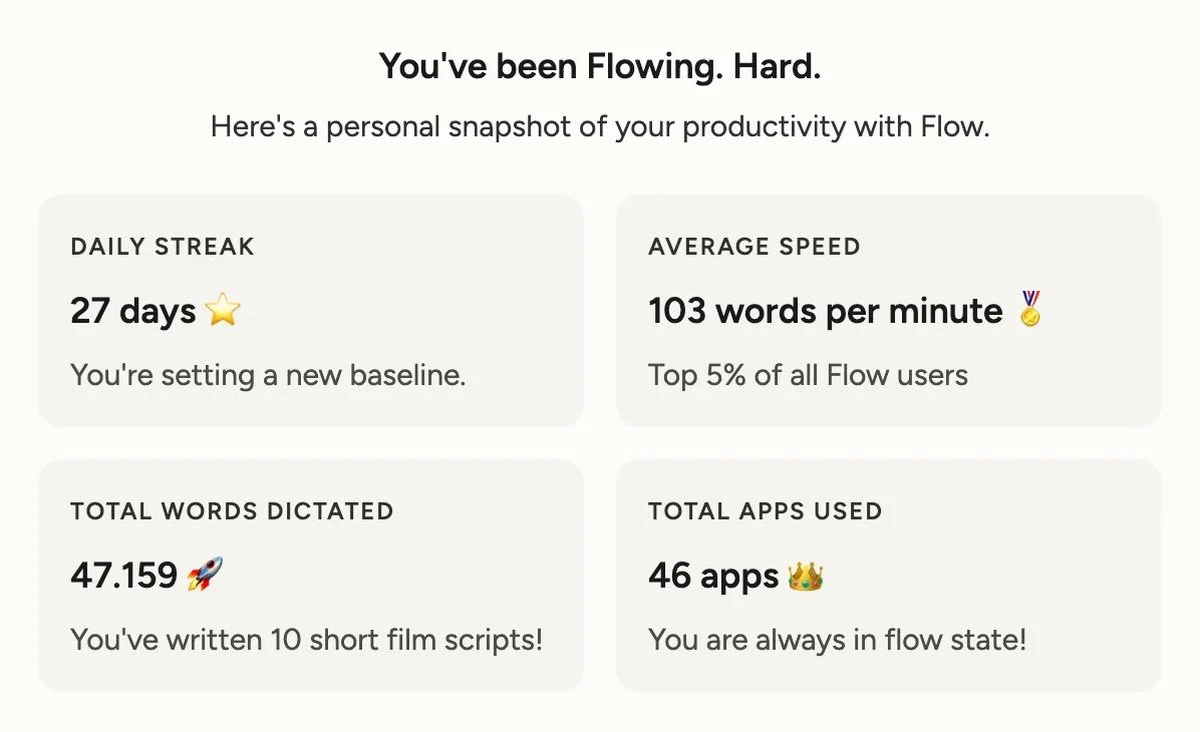Click the star emoji beside 27 days
This screenshot has width=1200, height=732.
pyautogui.click(x=223, y=311)
